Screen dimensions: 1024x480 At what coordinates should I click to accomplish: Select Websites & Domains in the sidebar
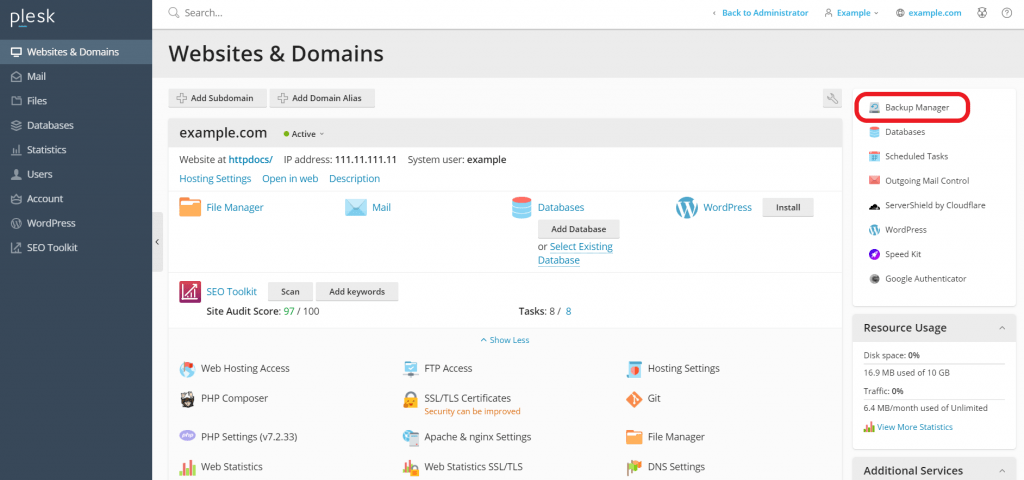(x=76, y=52)
